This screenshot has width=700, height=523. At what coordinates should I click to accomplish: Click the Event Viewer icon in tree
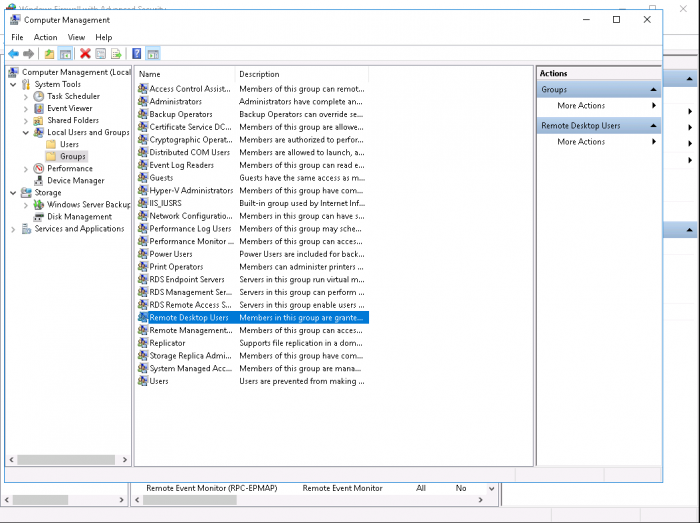[39, 108]
